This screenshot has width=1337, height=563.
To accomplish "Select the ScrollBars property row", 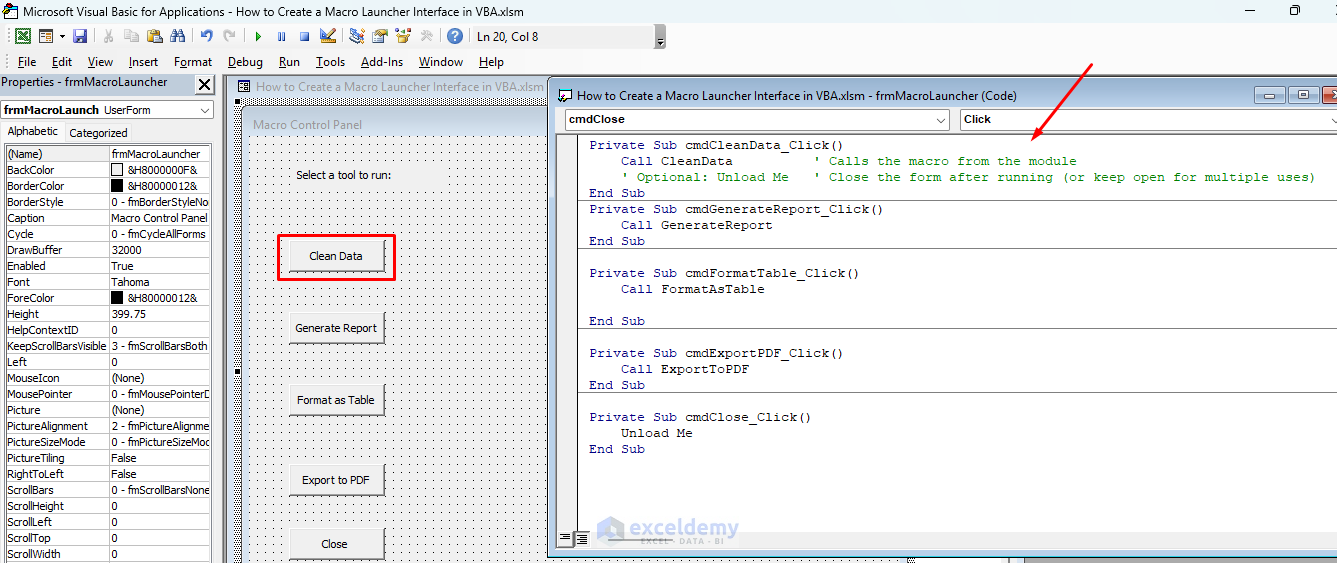I will click(107, 490).
